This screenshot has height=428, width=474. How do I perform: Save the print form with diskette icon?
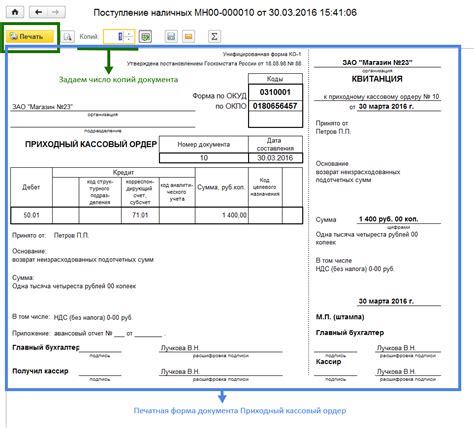tap(171, 37)
